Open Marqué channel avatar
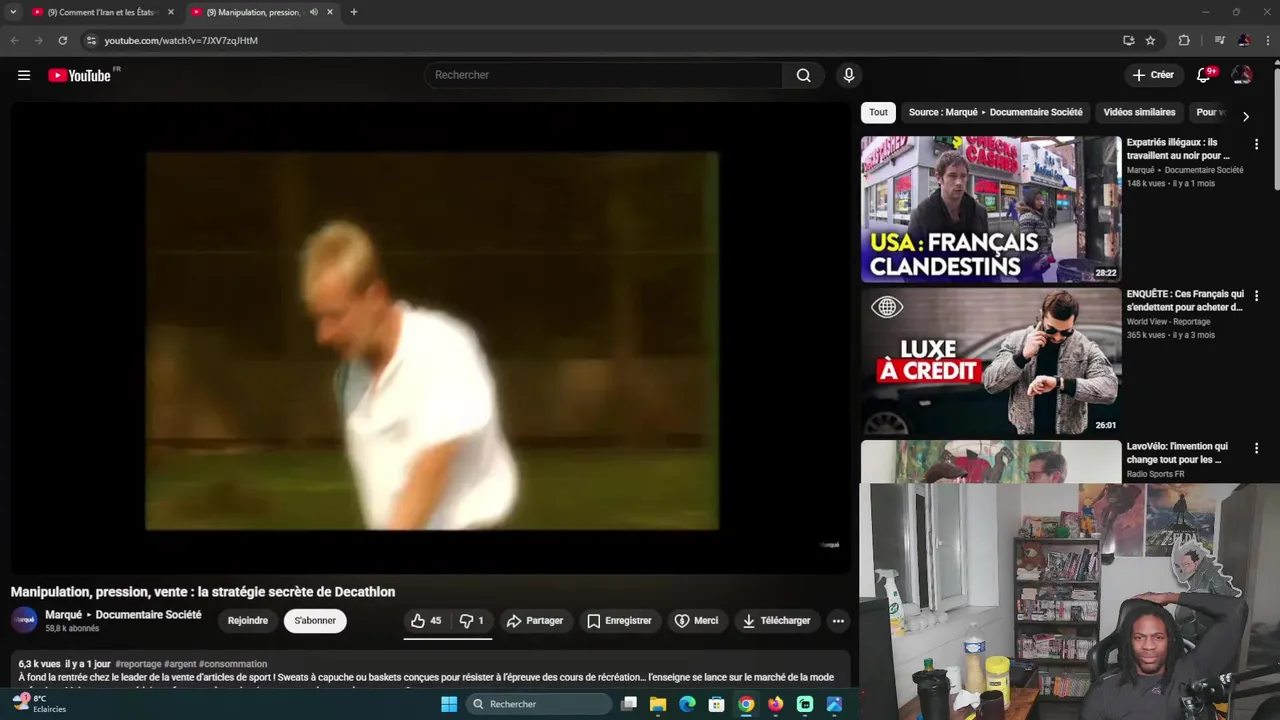 25,620
